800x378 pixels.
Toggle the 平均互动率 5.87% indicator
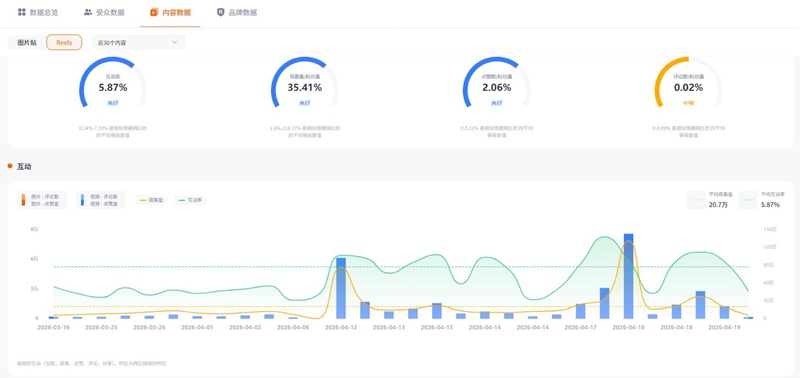click(x=762, y=200)
